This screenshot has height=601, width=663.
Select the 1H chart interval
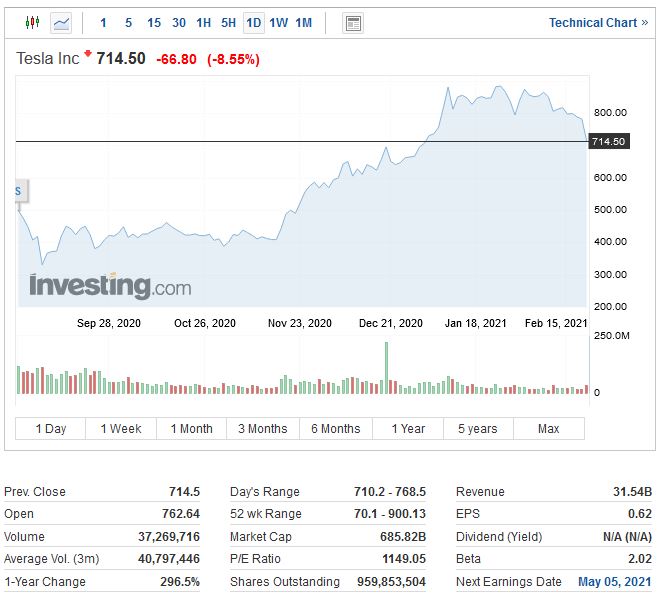204,22
